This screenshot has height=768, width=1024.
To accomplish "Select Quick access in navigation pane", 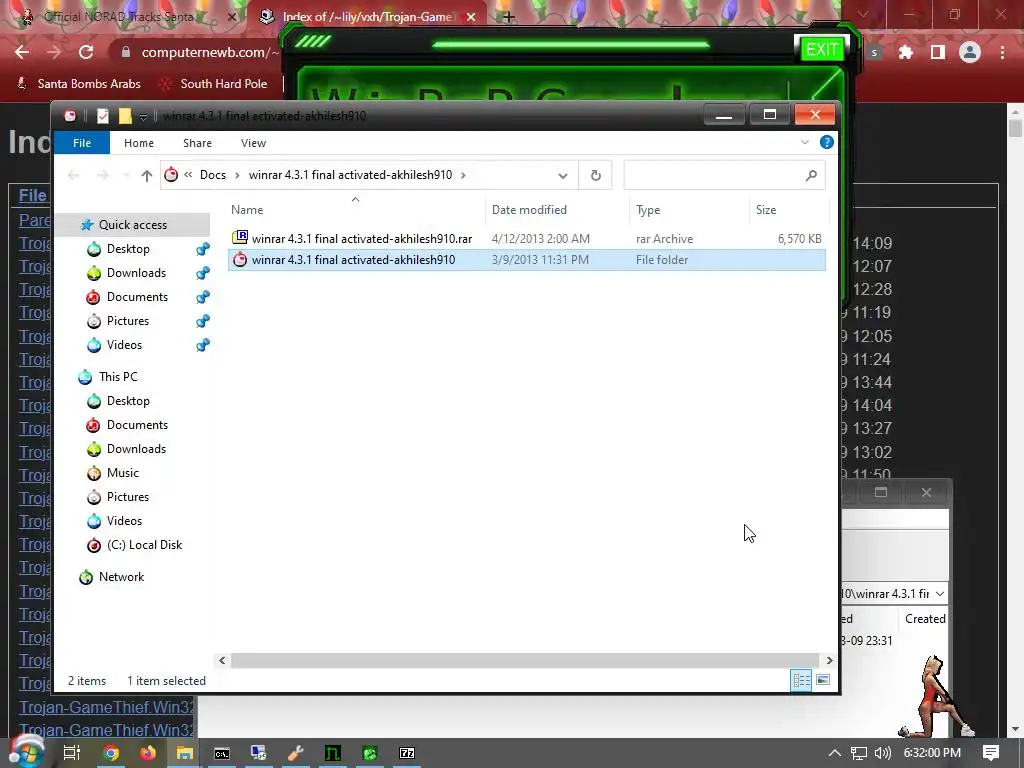I will click(133, 225).
